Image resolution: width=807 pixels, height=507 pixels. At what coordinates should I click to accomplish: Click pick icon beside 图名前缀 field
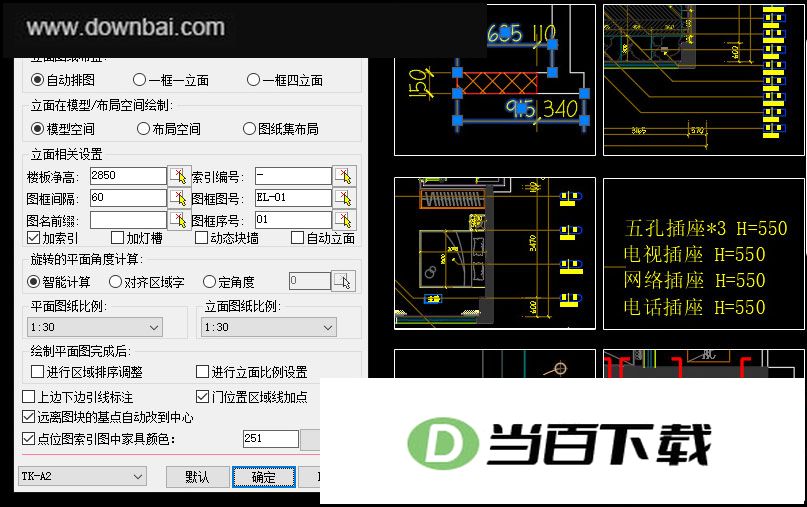coord(179,220)
